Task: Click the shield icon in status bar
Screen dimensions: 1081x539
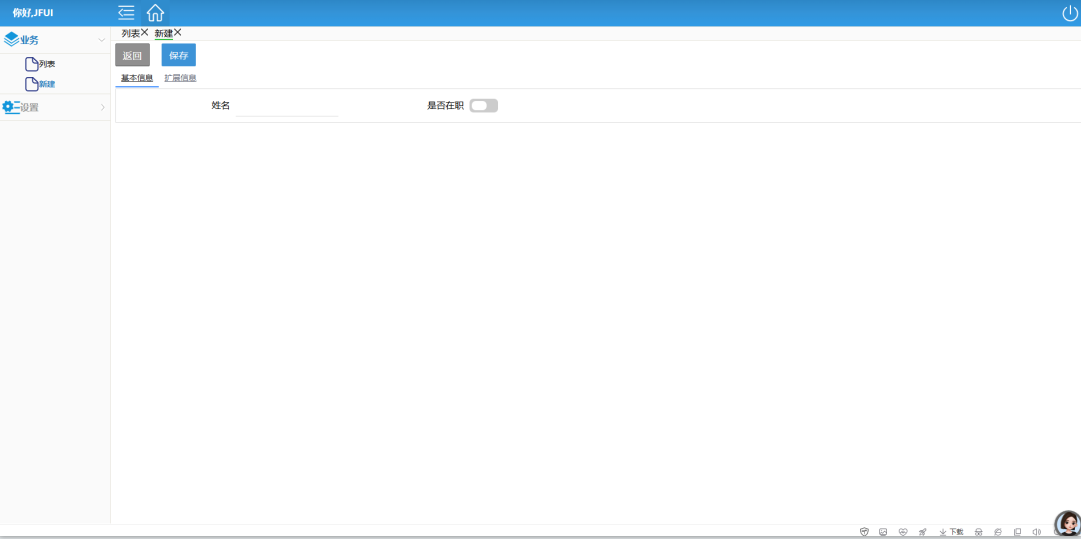Action: (x=864, y=532)
